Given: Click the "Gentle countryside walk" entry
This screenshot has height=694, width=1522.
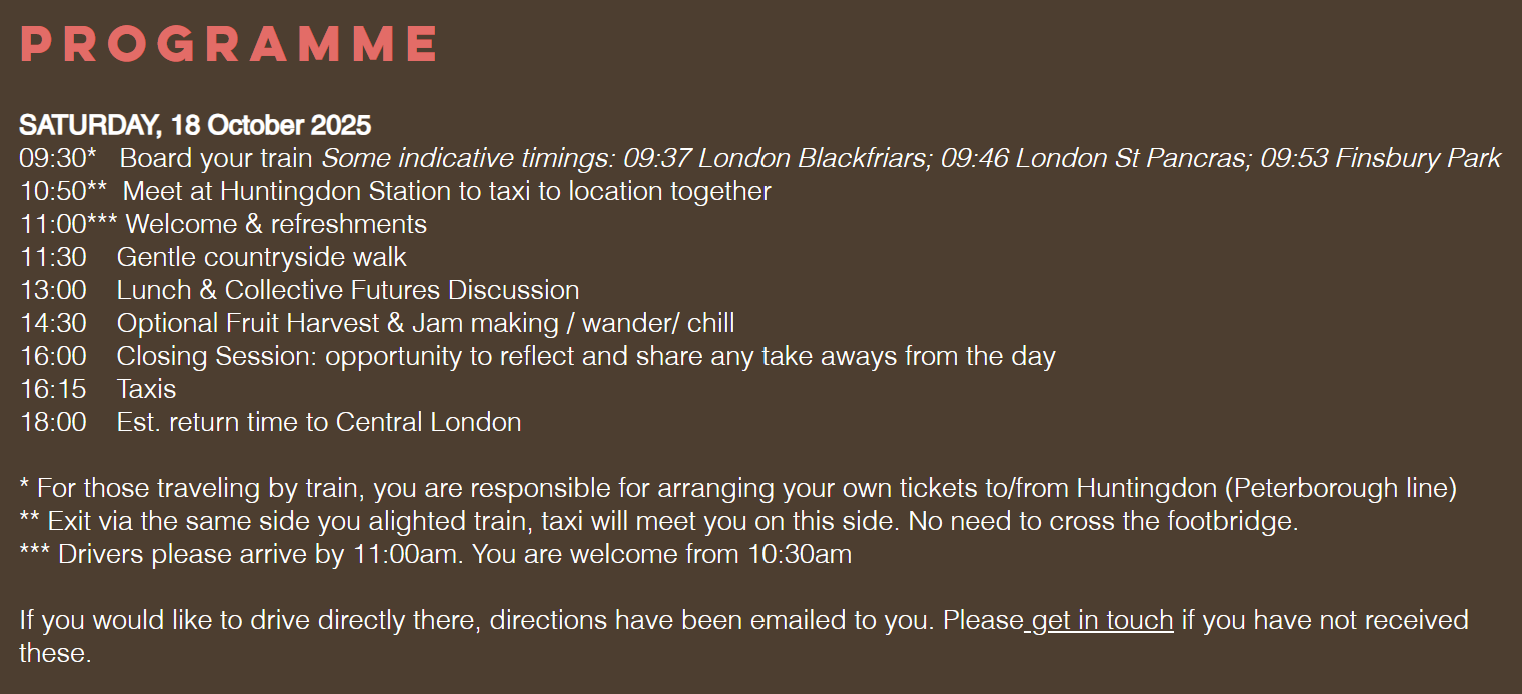Looking at the screenshot, I should coord(261,257).
